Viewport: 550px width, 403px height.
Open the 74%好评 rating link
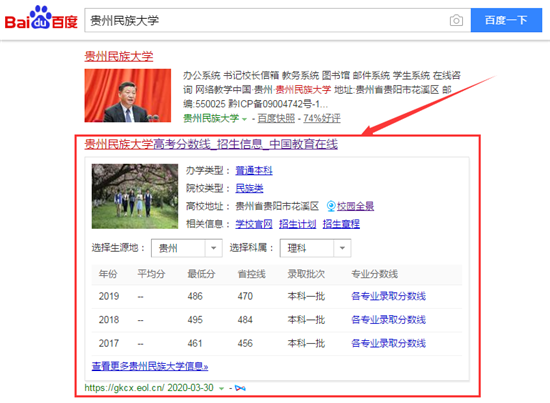(322, 119)
